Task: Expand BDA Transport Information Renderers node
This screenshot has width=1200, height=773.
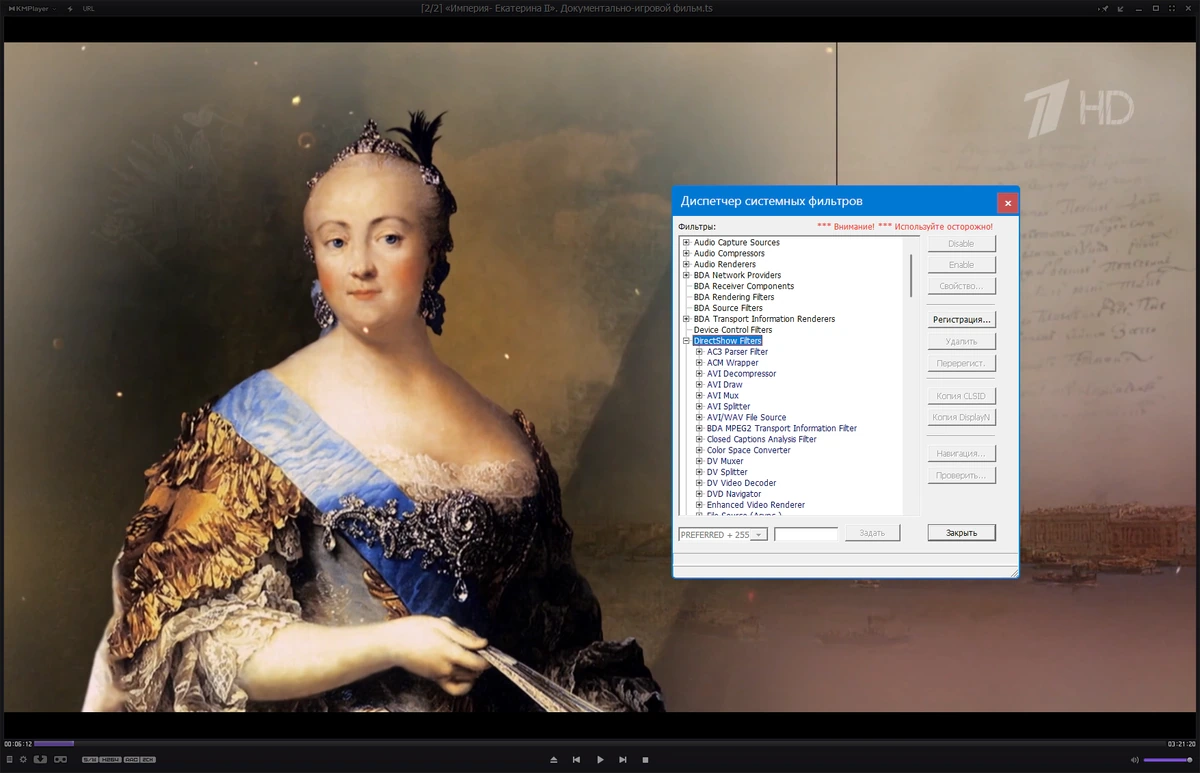Action: [x=686, y=319]
